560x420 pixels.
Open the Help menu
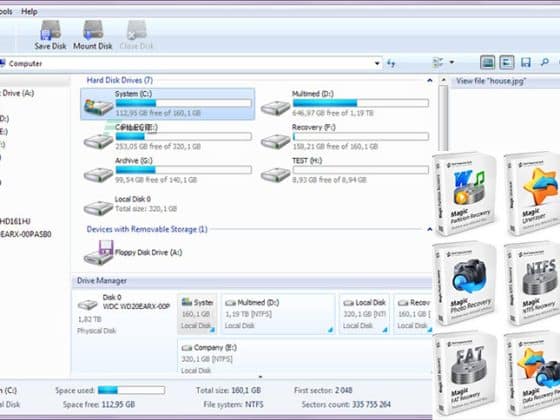[29, 11]
